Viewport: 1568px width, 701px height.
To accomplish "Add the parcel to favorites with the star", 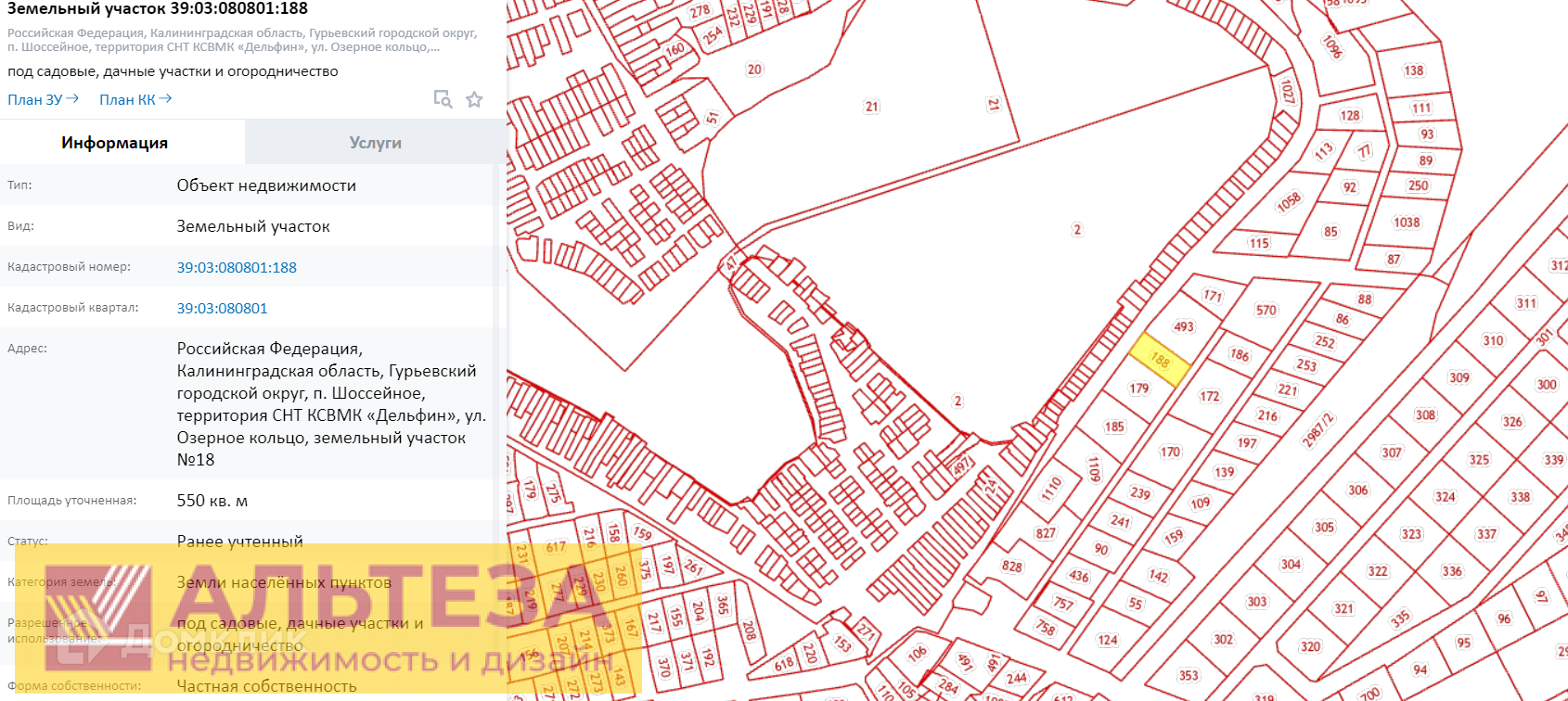I will (474, 99).
